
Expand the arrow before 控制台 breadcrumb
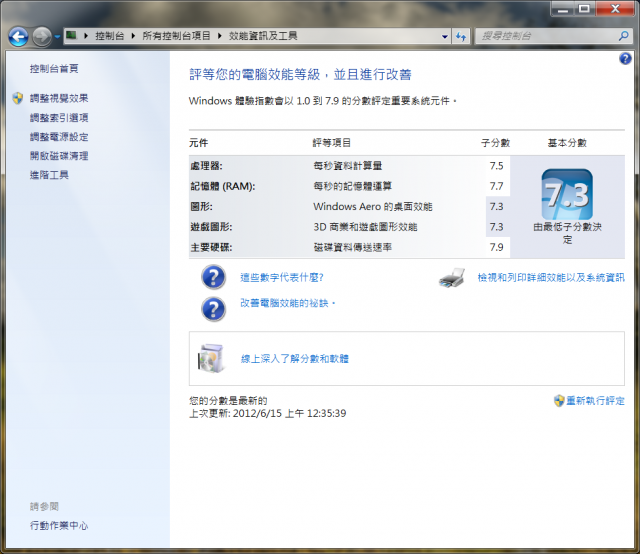pos(86,36)
